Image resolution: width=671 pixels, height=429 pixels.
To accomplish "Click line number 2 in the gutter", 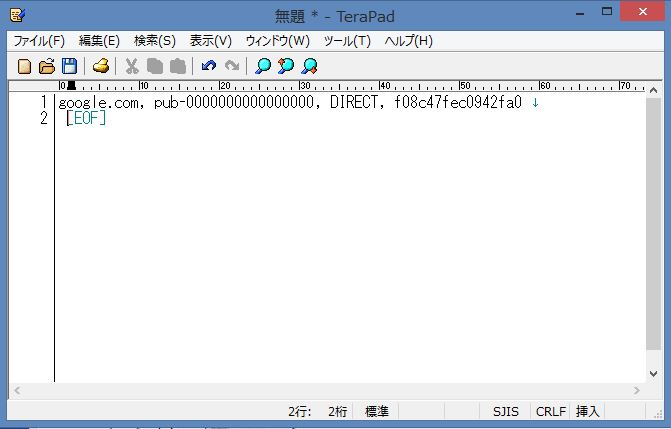I will tap(44, 119).
